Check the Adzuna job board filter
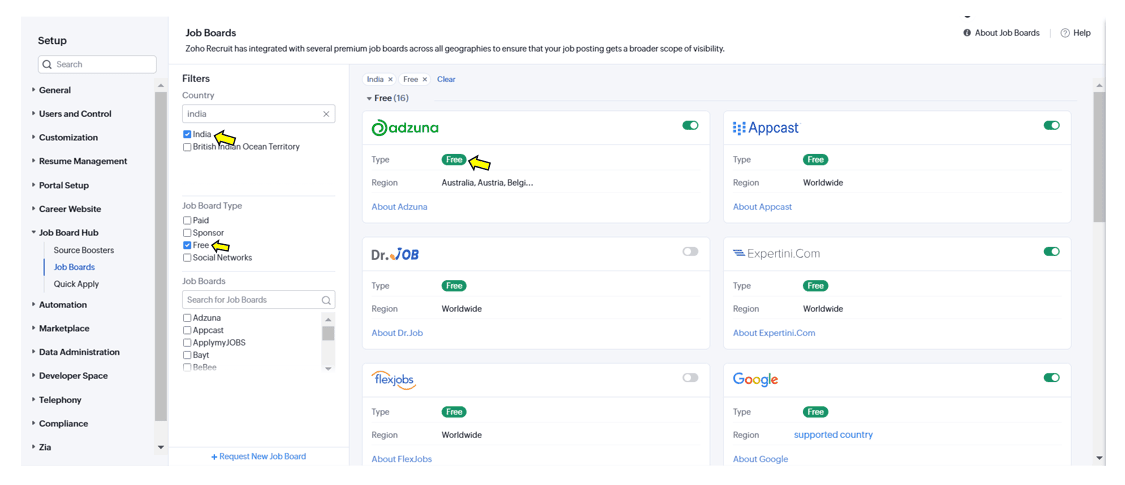 pos(187,318)
